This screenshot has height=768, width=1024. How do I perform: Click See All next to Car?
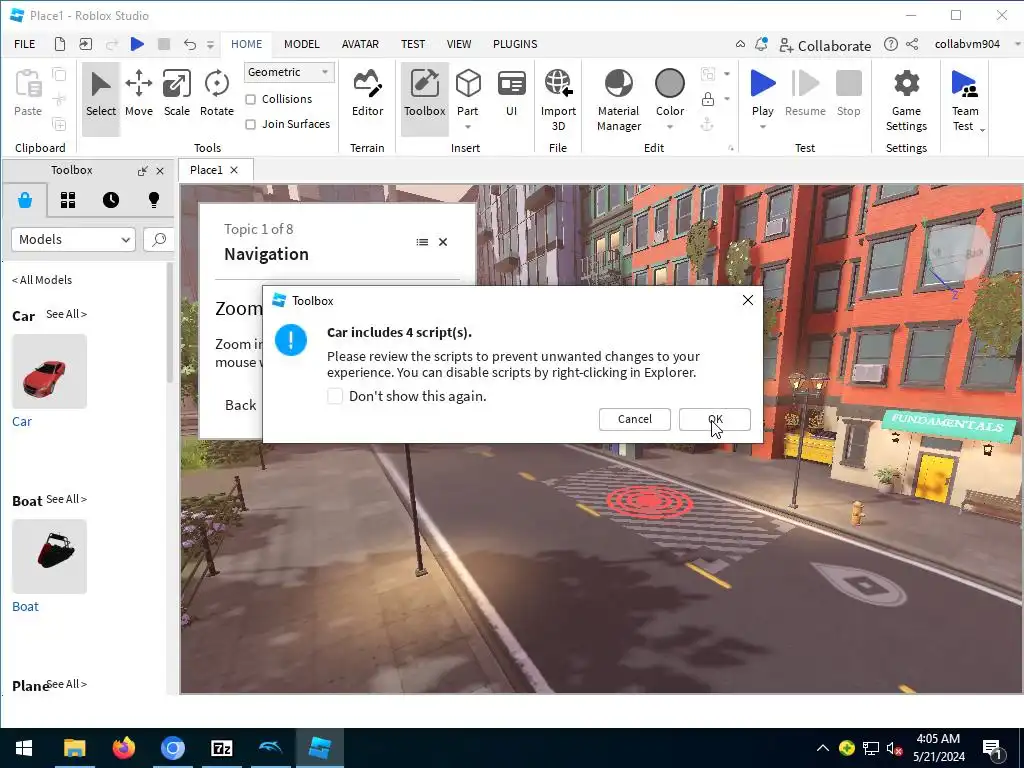pos(66,314)
